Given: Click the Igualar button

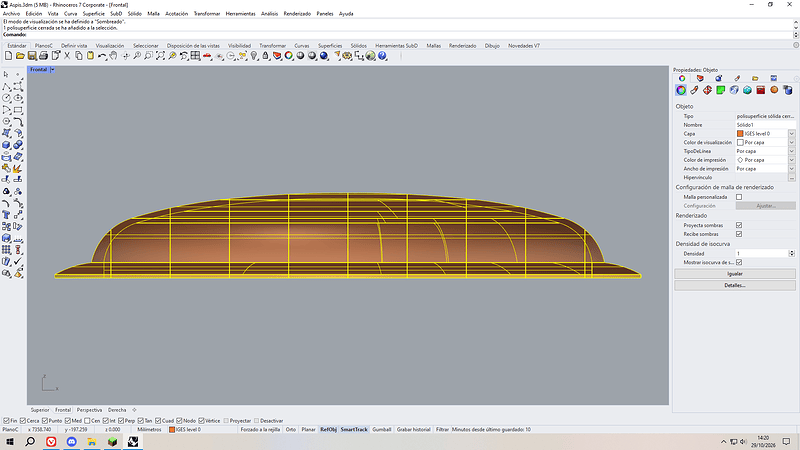Looking at the screenshot, I should [x=735, y=274].
